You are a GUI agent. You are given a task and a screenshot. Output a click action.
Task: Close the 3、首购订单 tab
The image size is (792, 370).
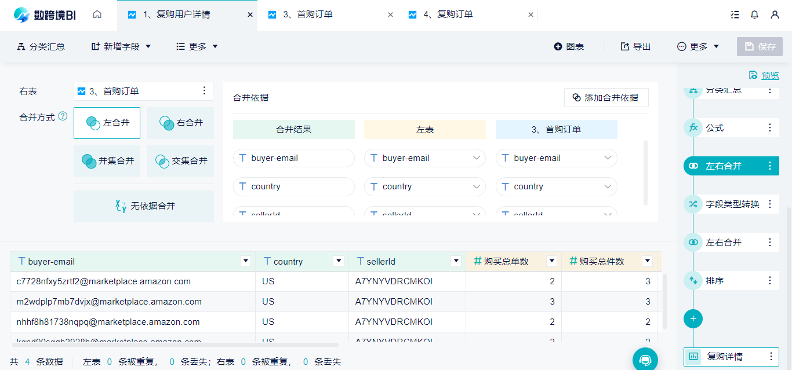(390, 15)
